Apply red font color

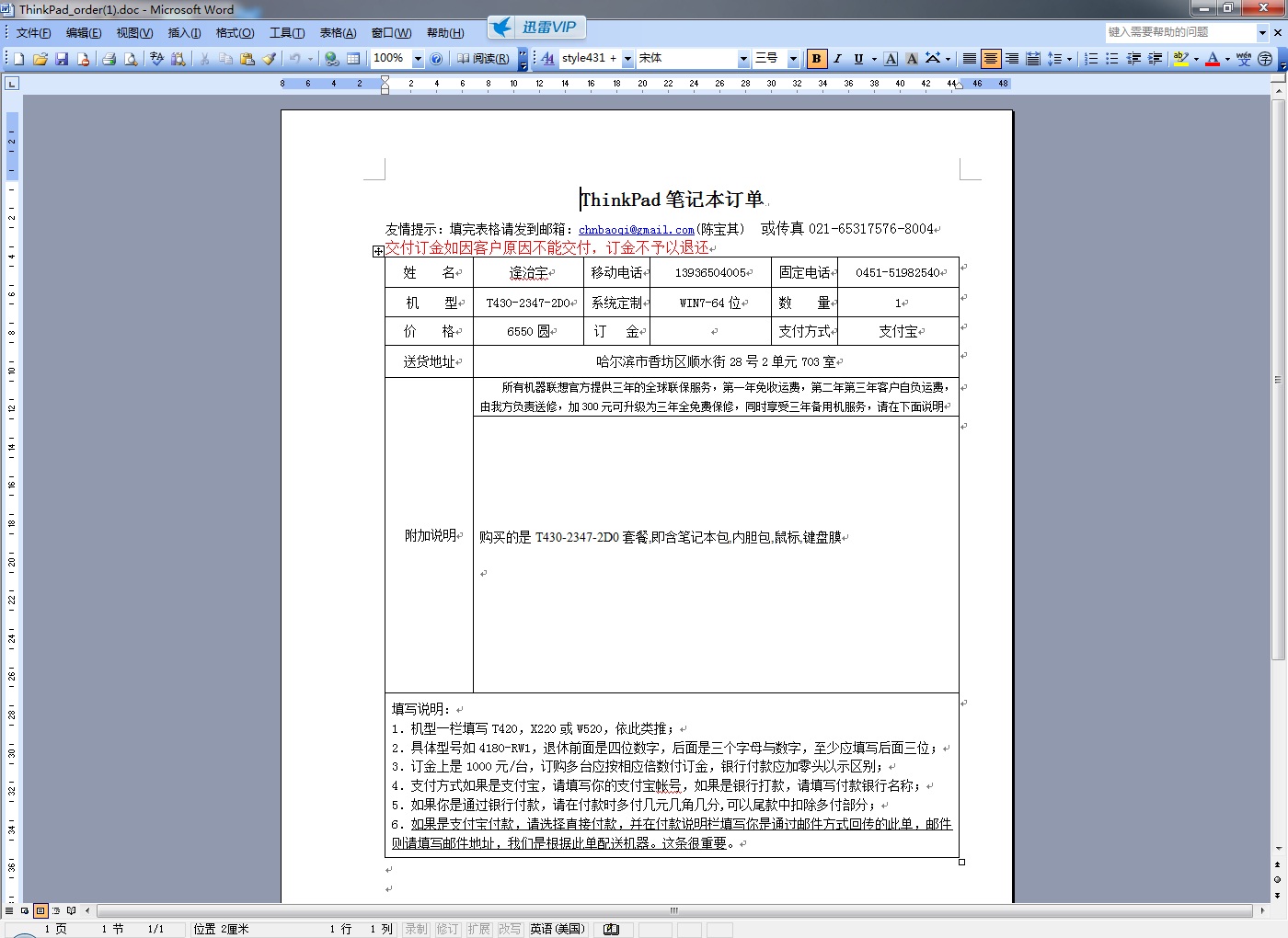click(x=1213, y=59)
